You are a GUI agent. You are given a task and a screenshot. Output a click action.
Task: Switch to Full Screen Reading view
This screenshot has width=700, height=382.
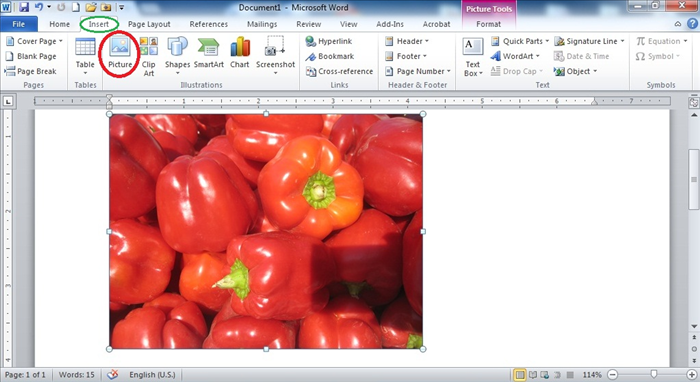[x=533, y=375]
